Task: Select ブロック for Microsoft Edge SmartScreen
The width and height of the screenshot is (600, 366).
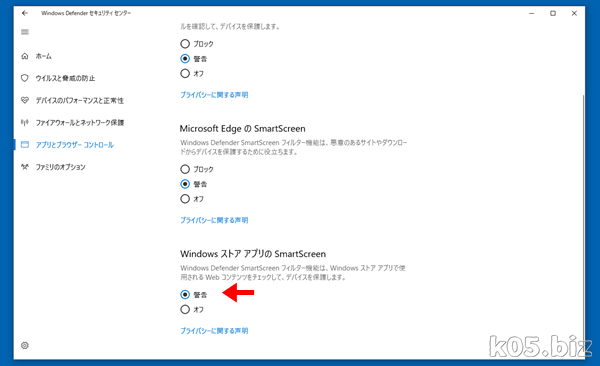Action: tap(185, 169)
